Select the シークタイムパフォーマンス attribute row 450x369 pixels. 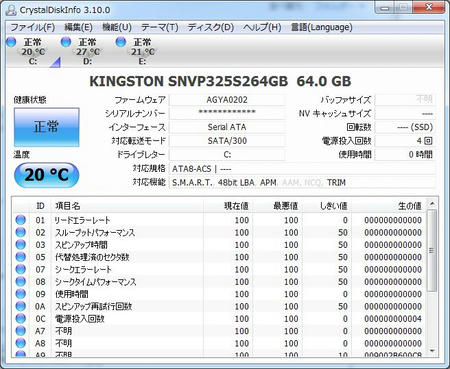pyautogui.click(x=219, y=282)
